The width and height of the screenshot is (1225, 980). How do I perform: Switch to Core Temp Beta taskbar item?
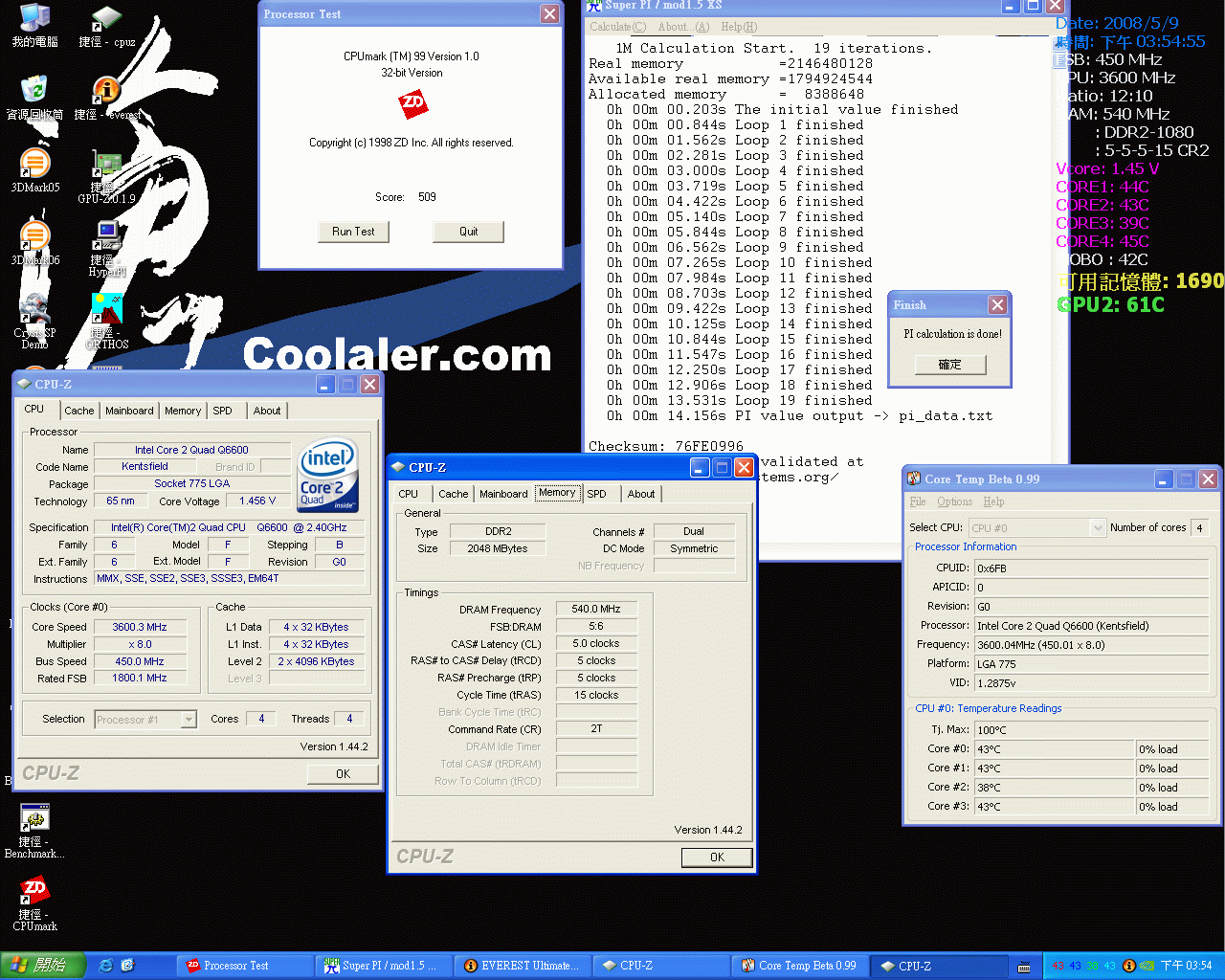click(x=800, y=966)
